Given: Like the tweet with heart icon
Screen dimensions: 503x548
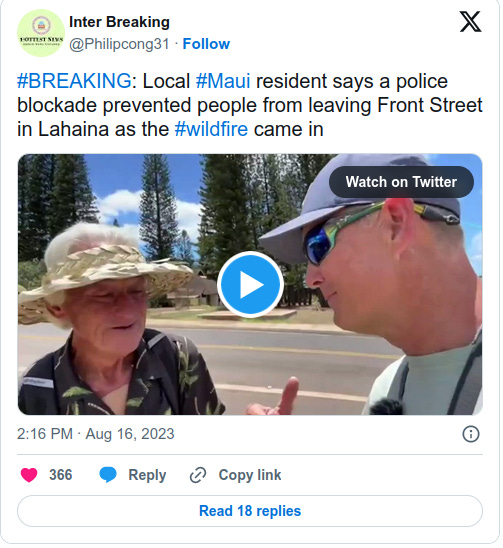Looking at the screenshot, I should (29, 475).
